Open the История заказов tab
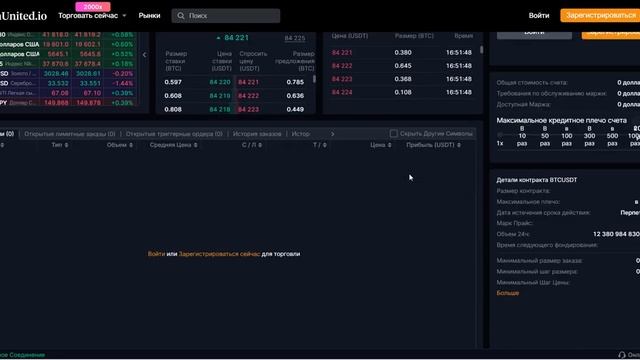This screenshot has height=360, width=640. (x=257, y=134)
